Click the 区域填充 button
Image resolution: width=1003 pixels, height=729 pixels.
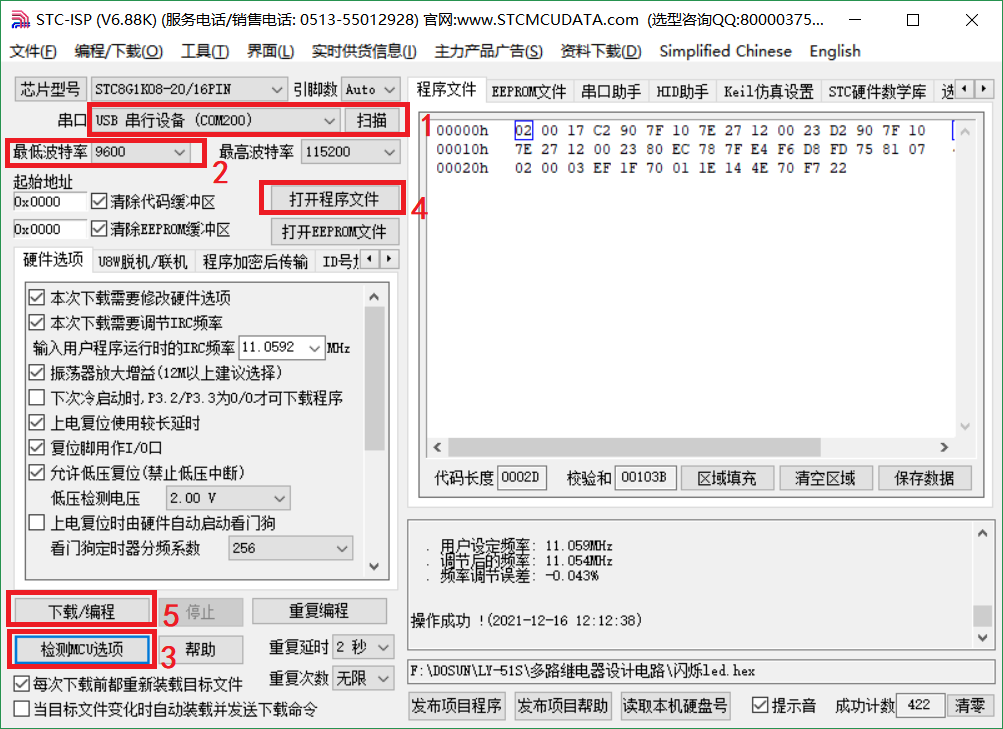point(727,478)
